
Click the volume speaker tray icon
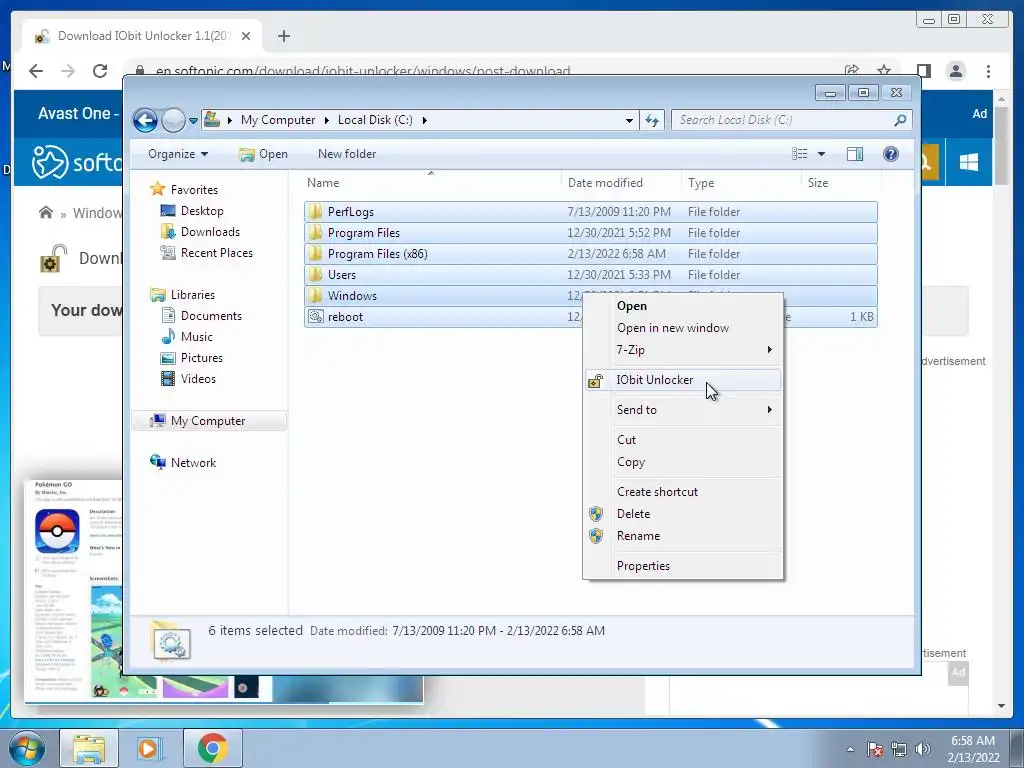click(x=923, y=749)
